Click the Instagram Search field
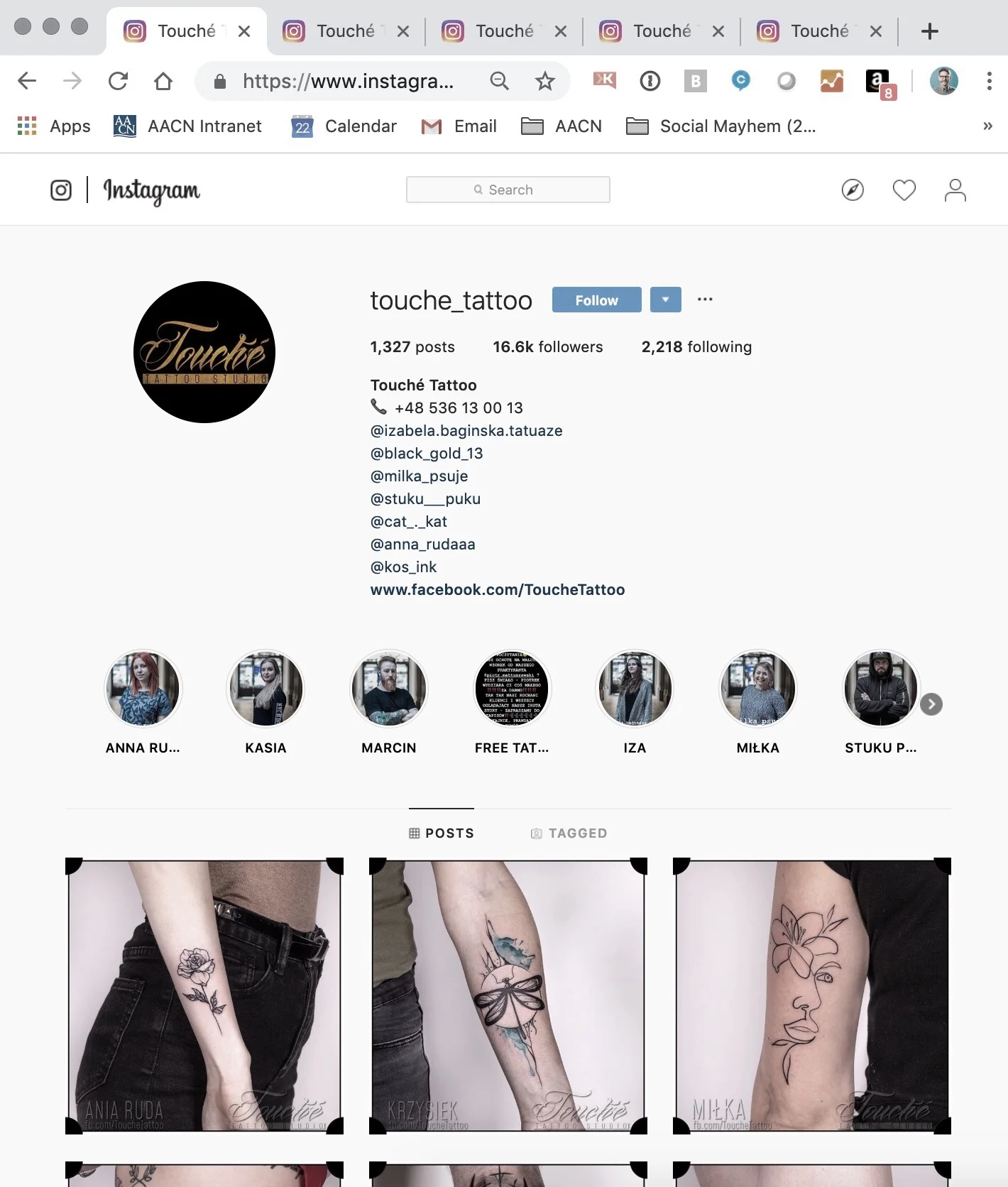1008x1187 pixels. click(x=508, y=190)
